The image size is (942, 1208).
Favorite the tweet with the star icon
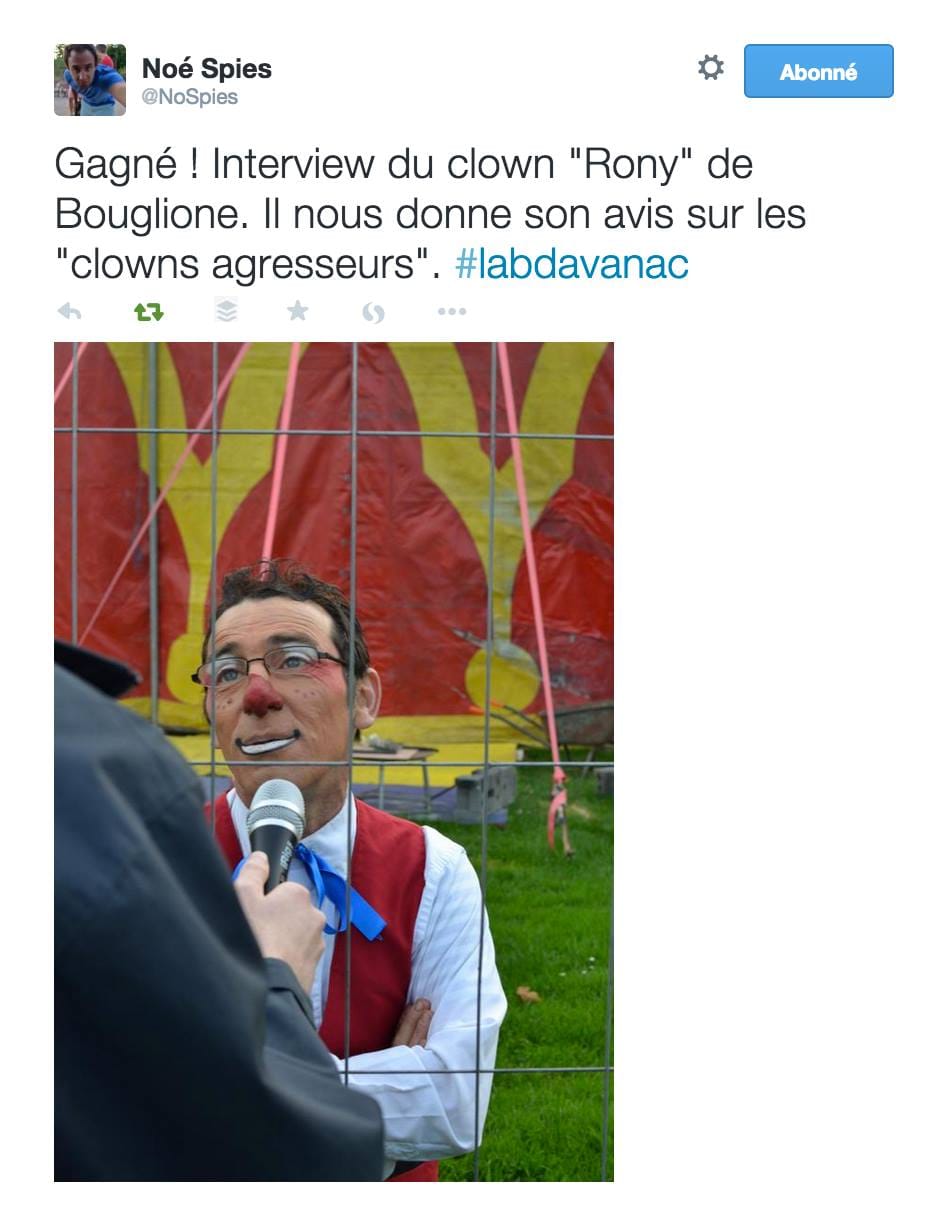(297, 311)
